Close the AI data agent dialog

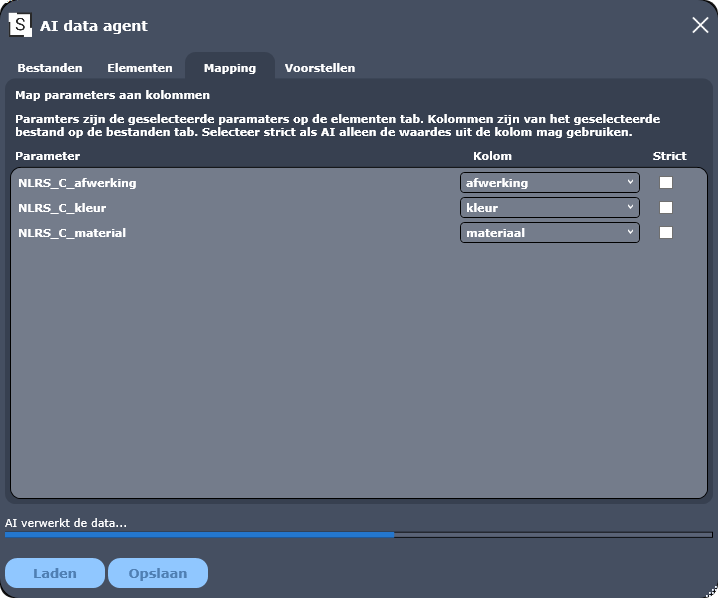point(700,25)
